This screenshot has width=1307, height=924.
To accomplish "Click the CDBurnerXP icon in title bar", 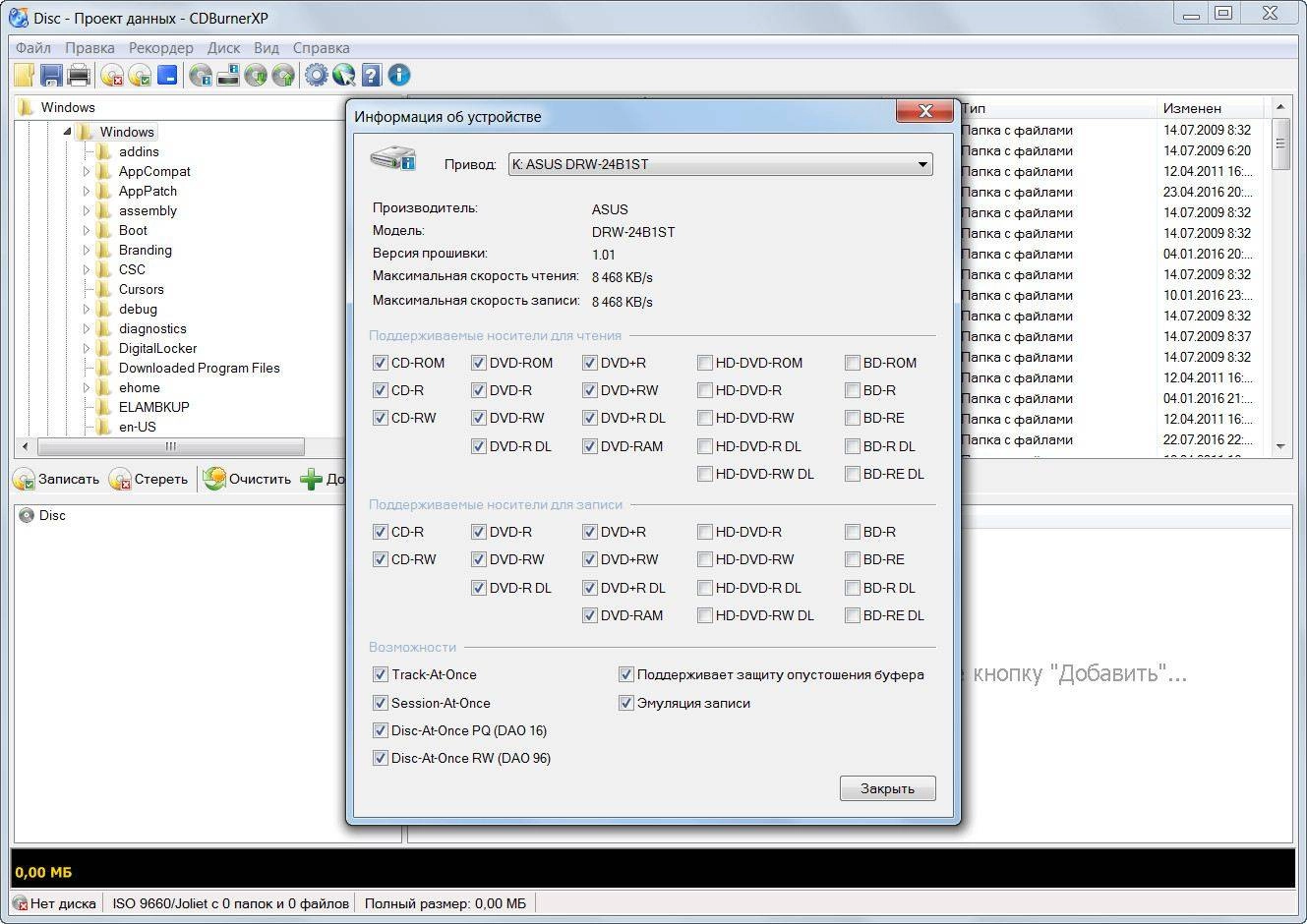I will (x=19, y=17).
